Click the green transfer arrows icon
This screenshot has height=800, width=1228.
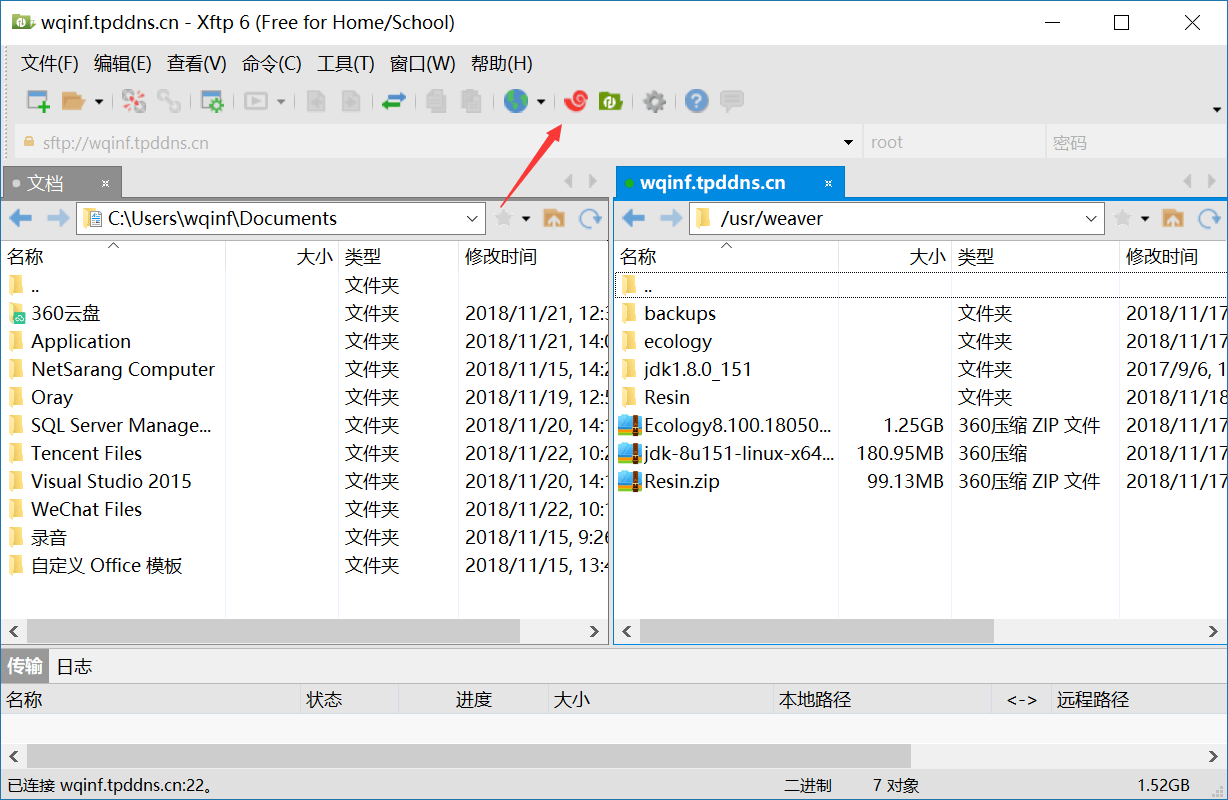pyautogui.click(x=393, y=101)
